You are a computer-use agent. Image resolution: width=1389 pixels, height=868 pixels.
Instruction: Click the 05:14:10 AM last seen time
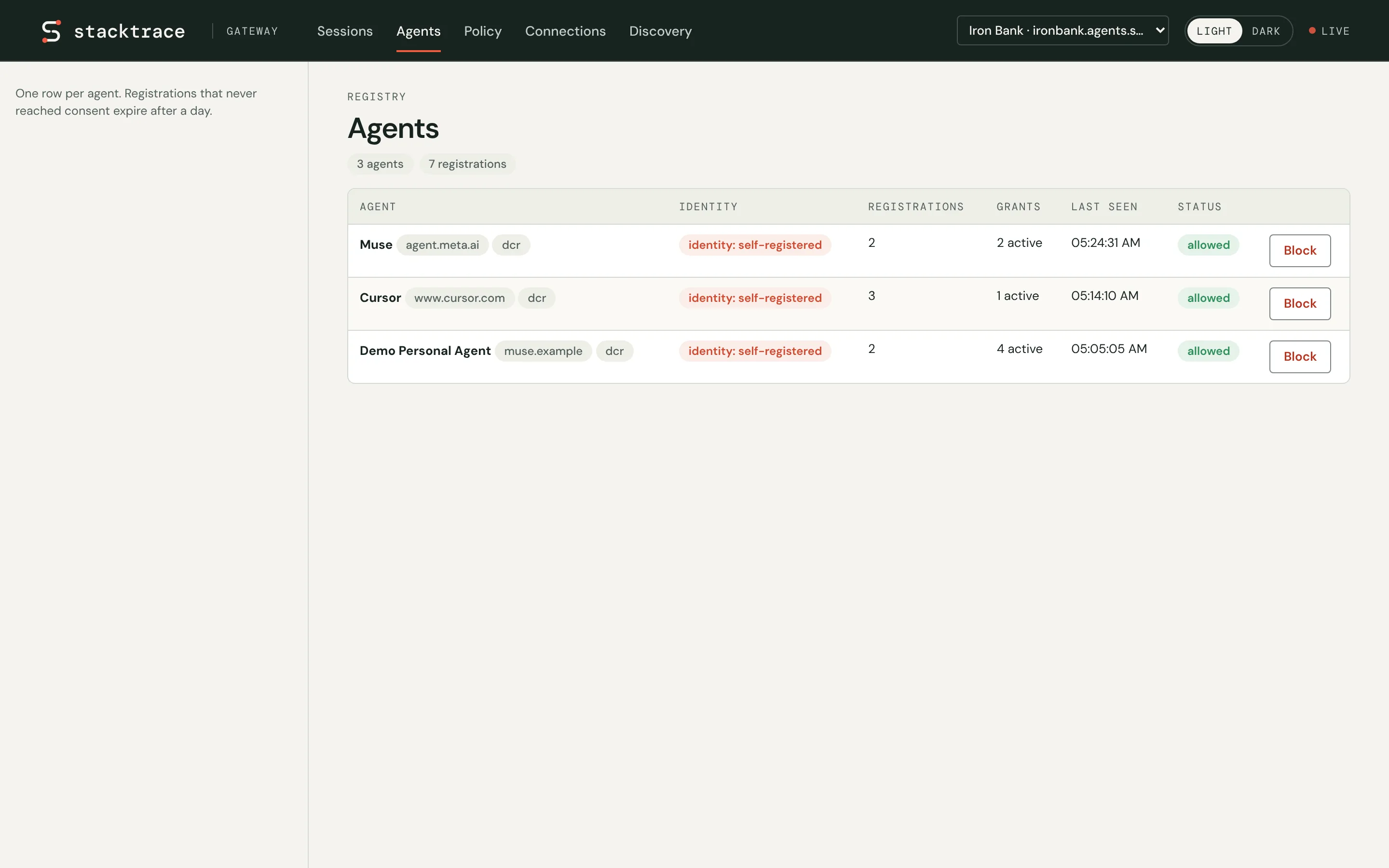tap(1104, 296)
